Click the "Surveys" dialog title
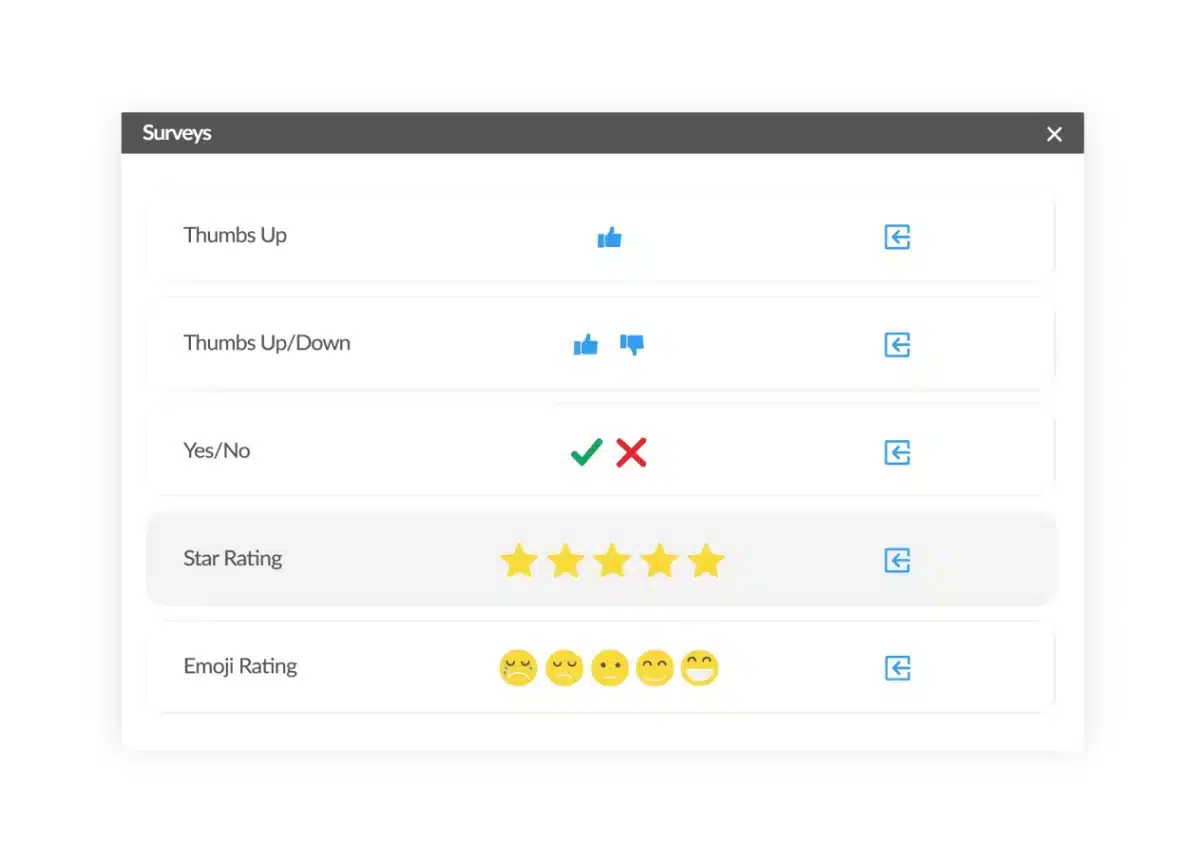Viewport: 1200px width, 844px height. coord(177,133)
